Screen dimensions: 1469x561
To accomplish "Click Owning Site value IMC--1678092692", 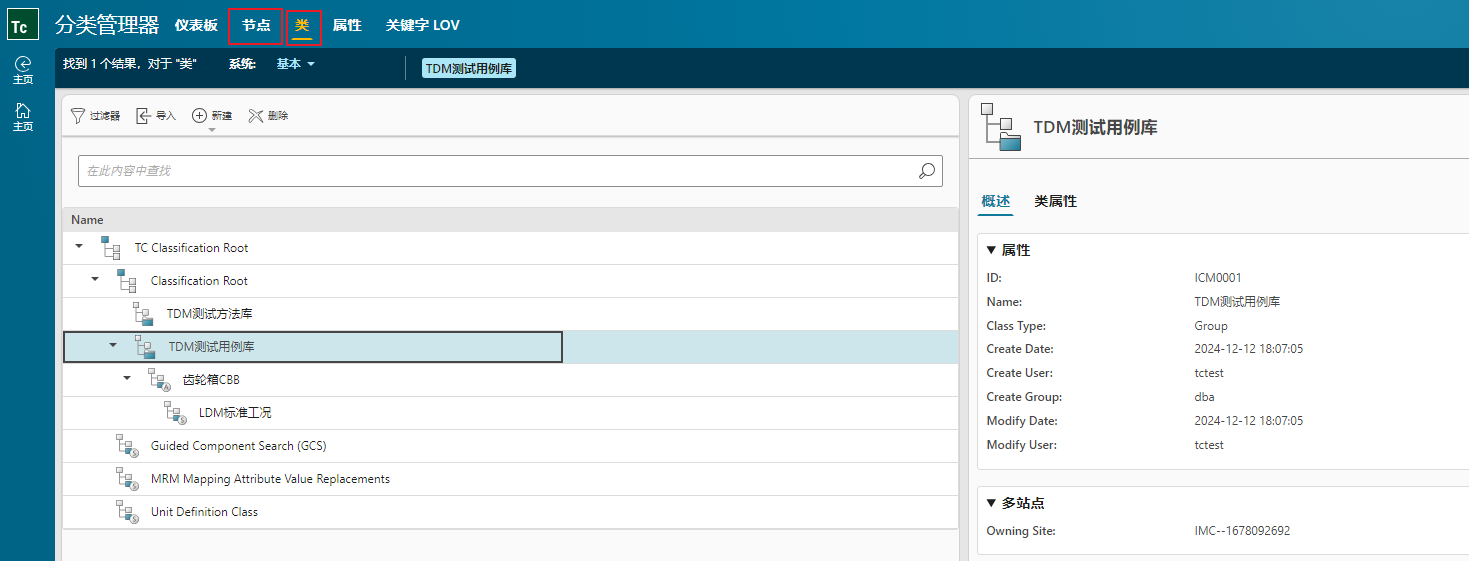I will (x=1242, y=531).
